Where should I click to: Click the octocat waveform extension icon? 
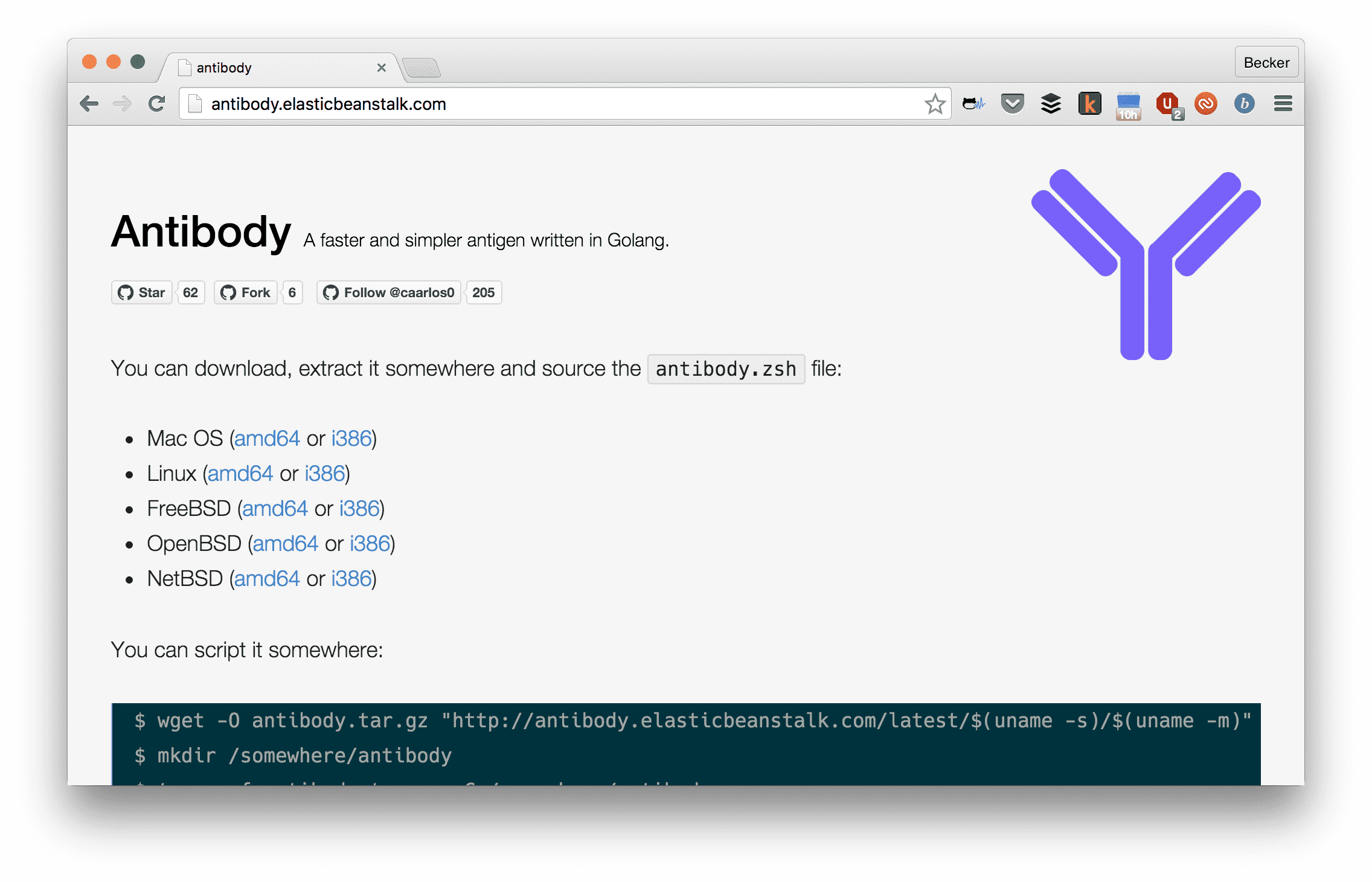(x=973, y=104)
